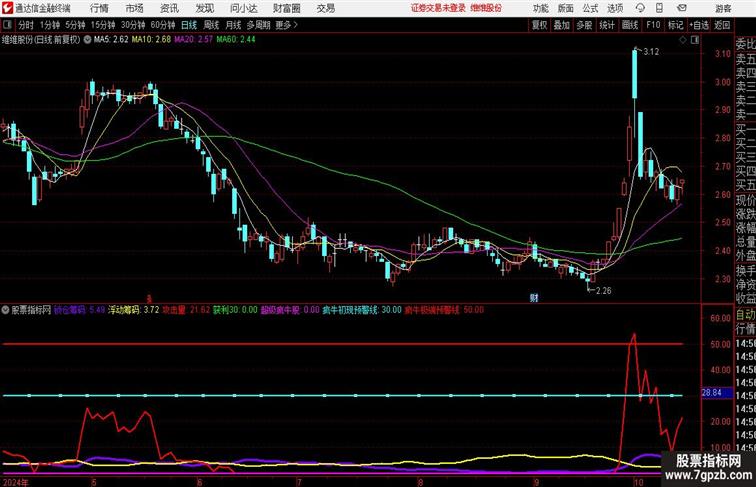Click the 画线 drawing tools button

[630, 25]
